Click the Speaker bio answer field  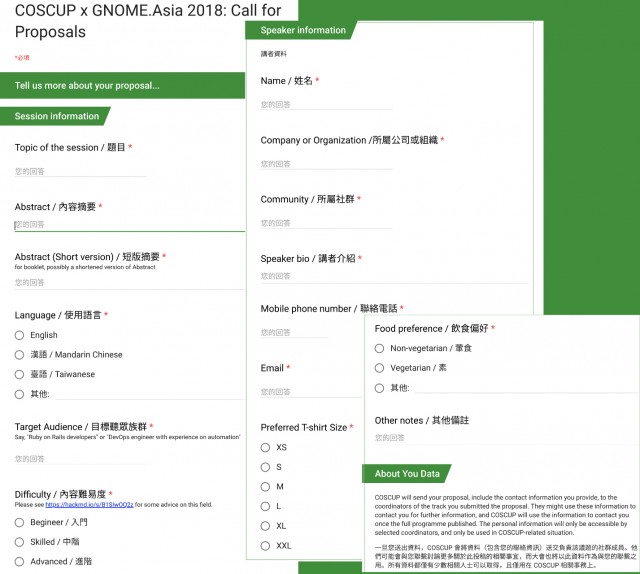(x=394, y=277)
